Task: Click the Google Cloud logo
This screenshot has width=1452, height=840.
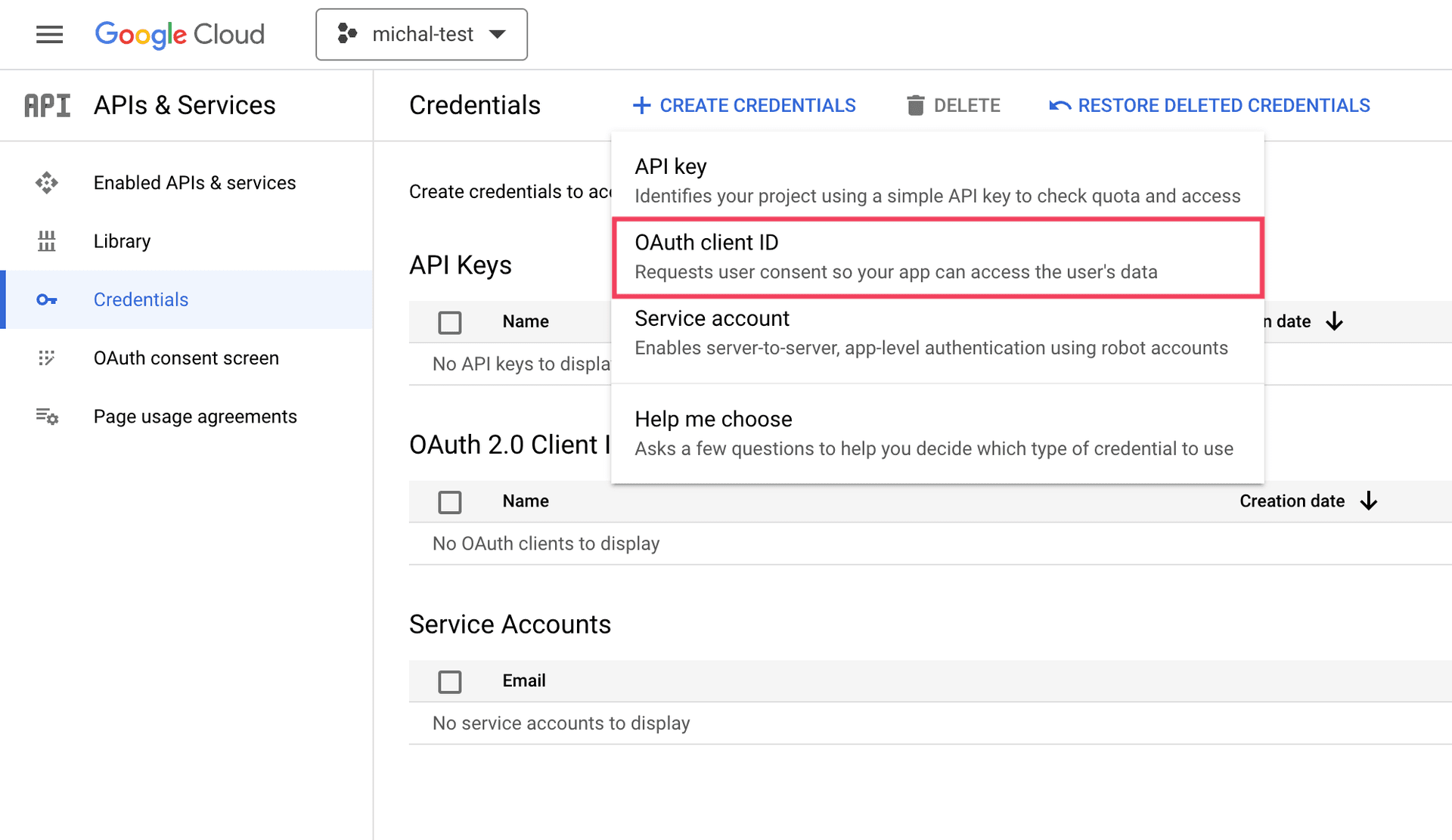Action: 179,34
